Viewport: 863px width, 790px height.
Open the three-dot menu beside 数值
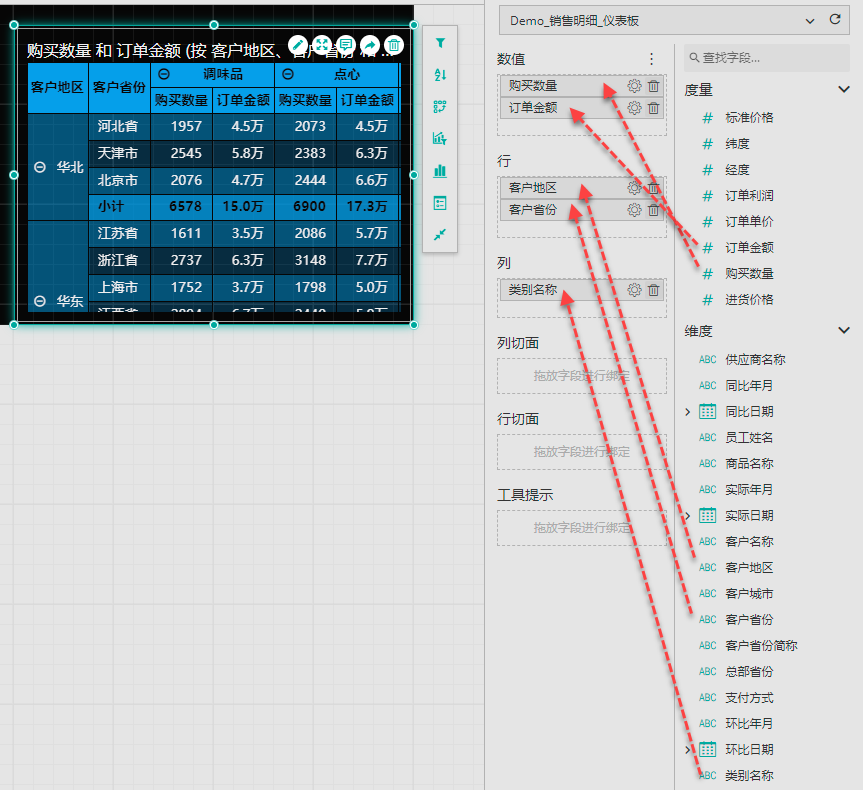[x=652, y=60]
